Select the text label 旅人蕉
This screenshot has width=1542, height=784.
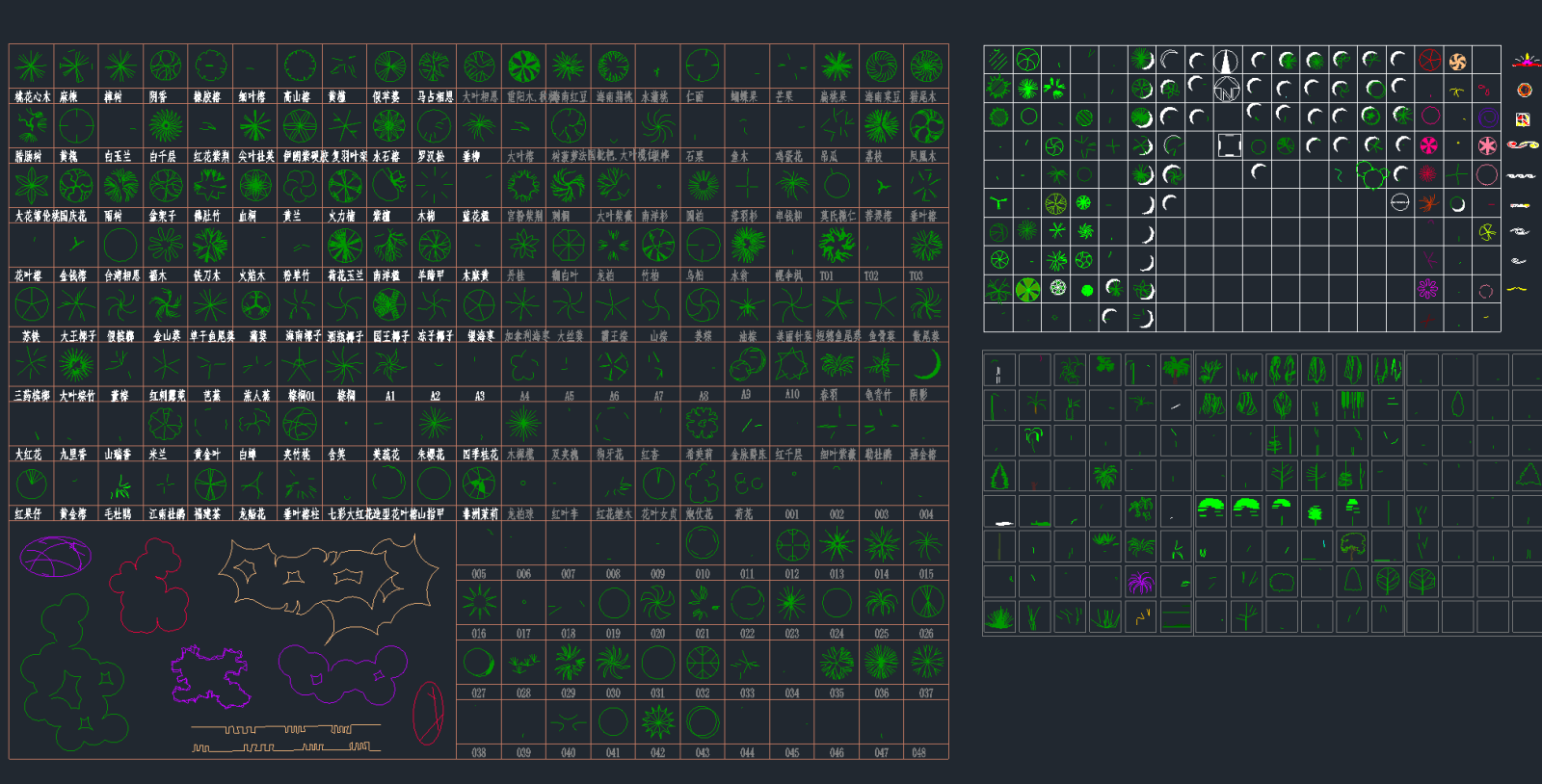pos(256,396)
